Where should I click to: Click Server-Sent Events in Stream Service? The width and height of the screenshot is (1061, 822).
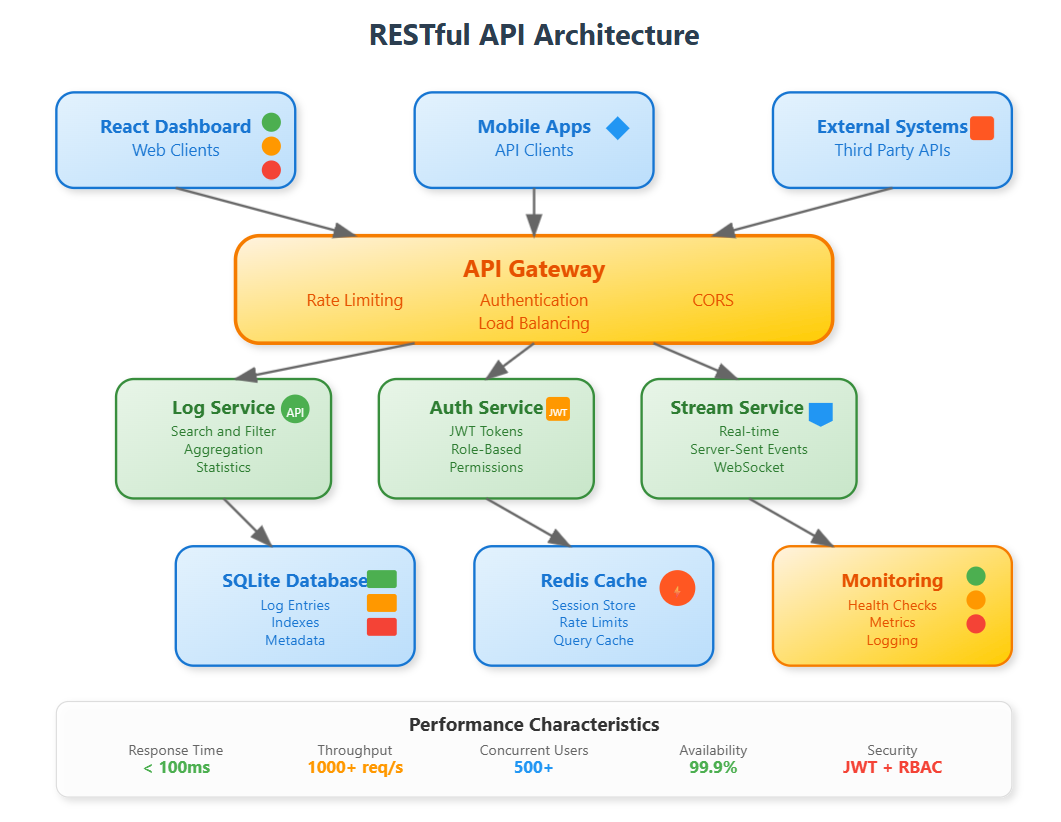pyautogui.click(x=749, y=449)
